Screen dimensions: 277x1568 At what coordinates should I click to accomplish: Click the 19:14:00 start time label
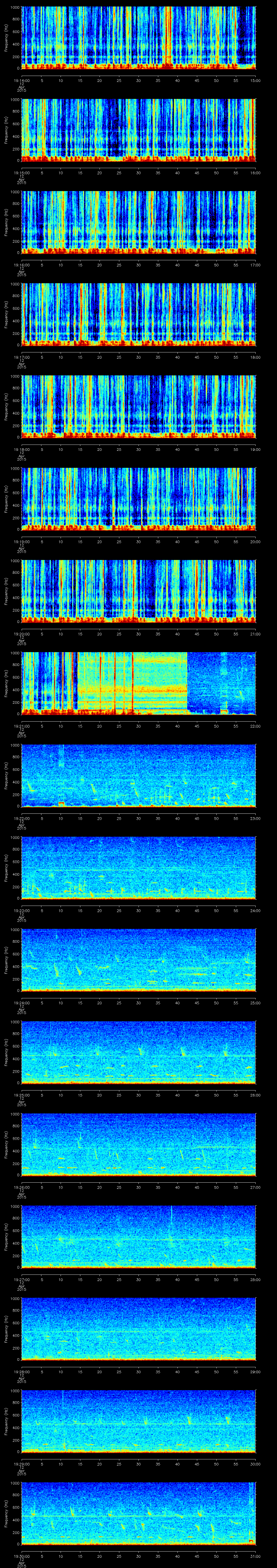pos(22,80)
